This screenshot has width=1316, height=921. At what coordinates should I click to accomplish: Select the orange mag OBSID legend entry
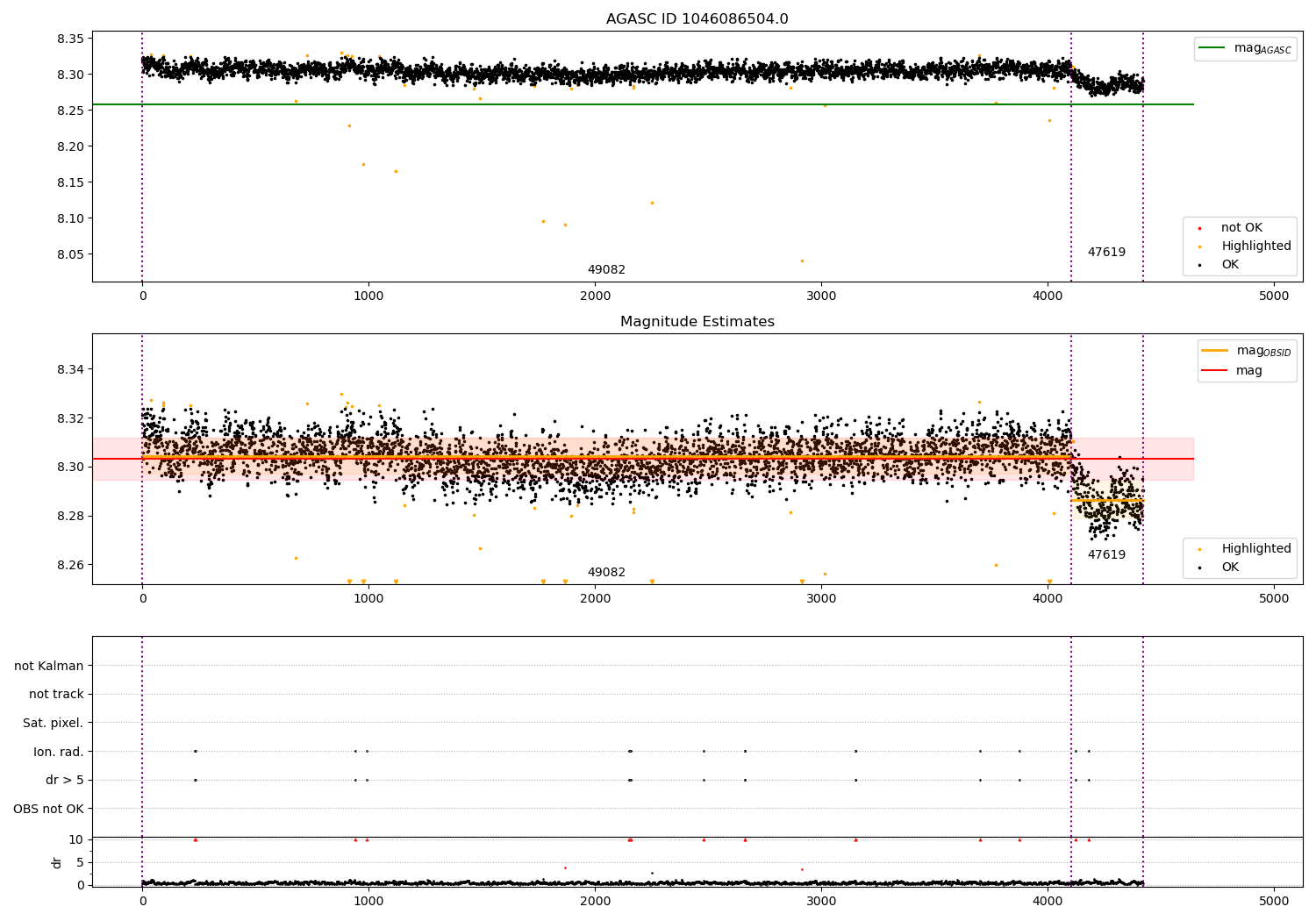click(1247, 351)
